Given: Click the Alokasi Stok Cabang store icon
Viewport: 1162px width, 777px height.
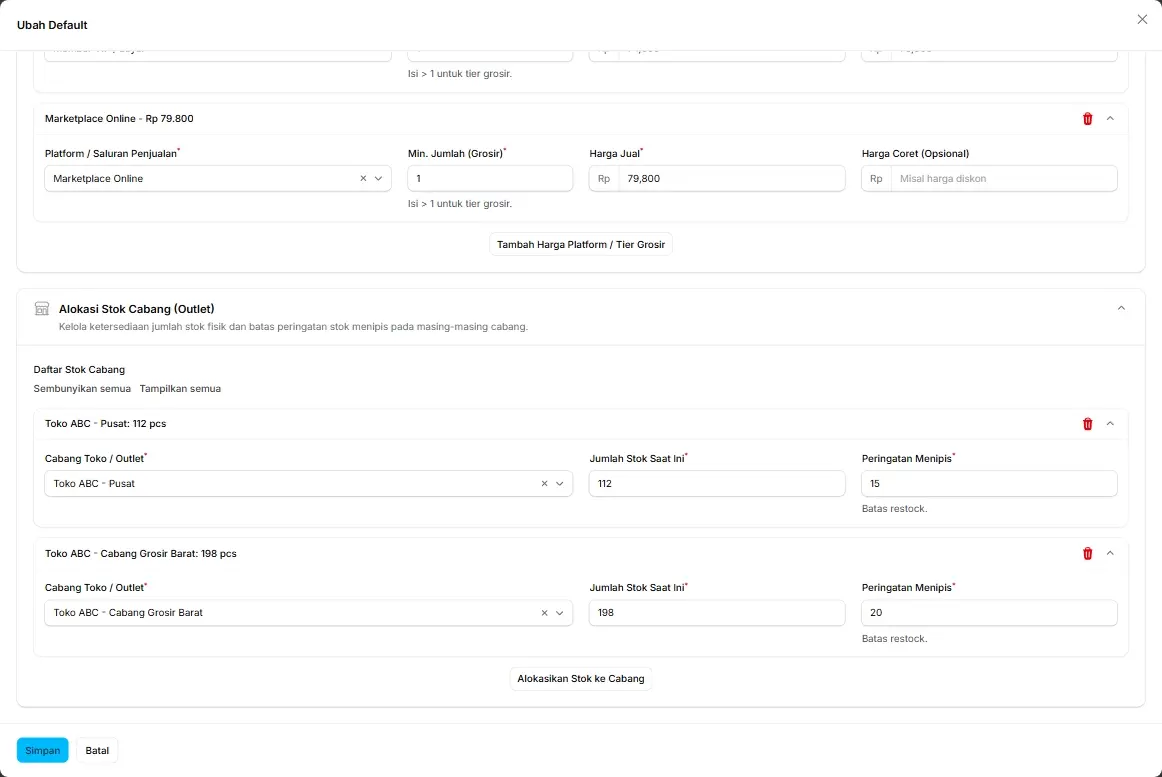Looking at the screenshot, I should (42, 308).
